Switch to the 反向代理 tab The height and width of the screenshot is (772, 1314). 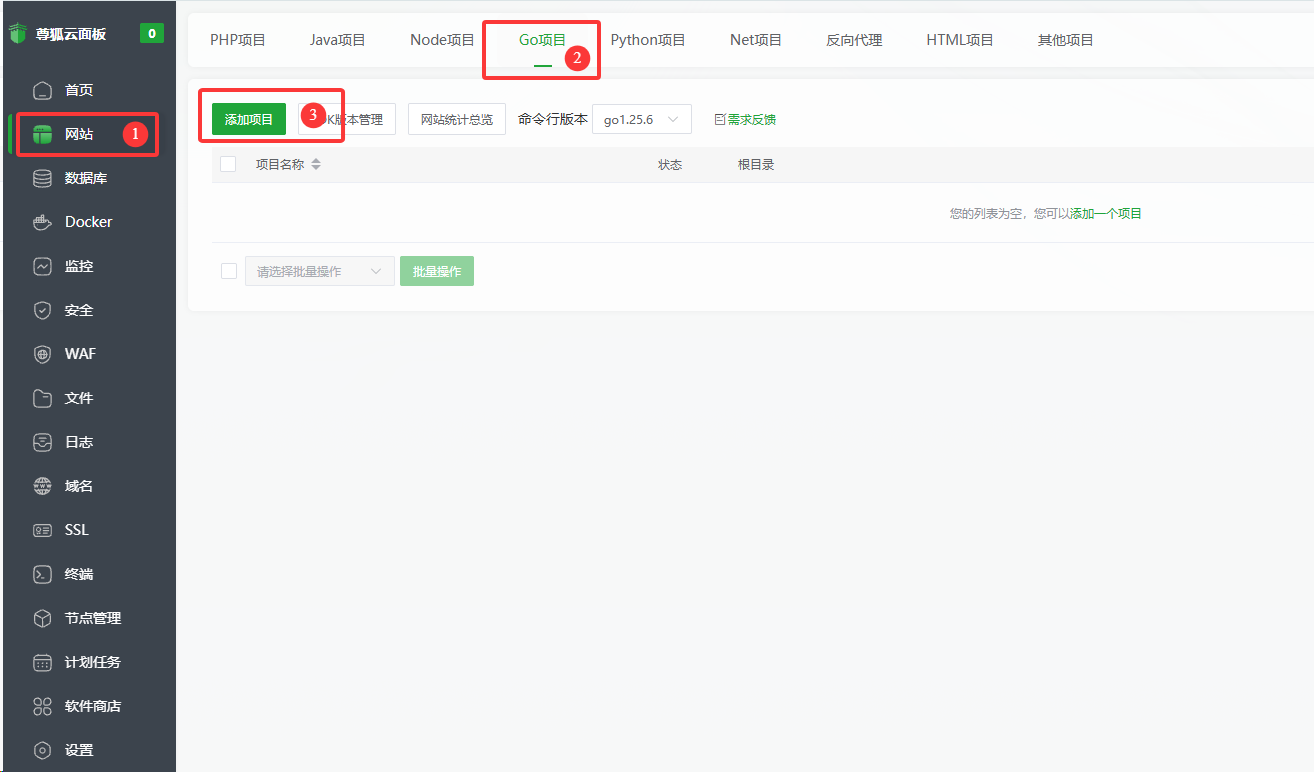pos(854,39)
